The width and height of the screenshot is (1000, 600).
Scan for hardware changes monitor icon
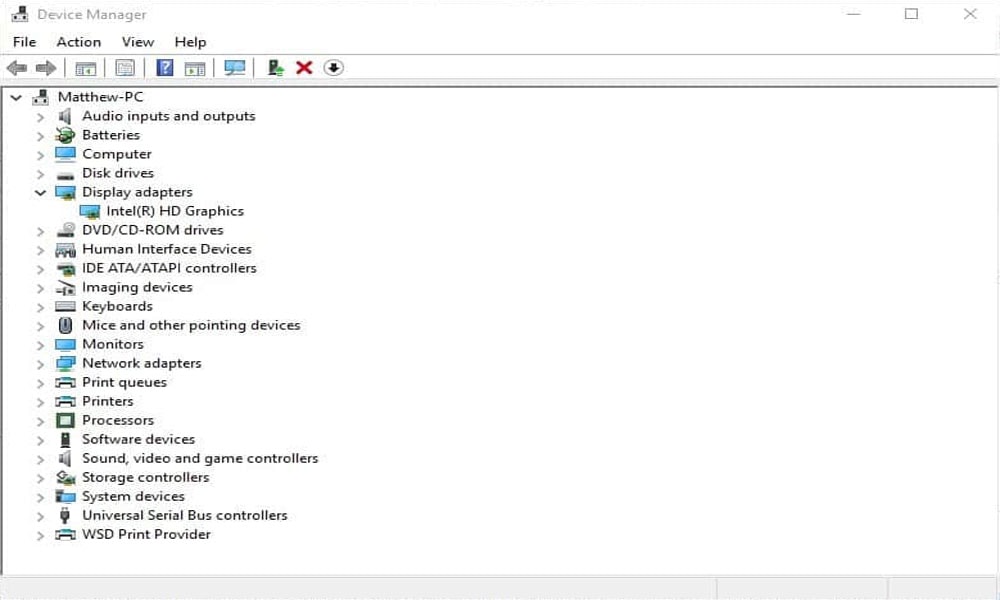pos(235,68)
